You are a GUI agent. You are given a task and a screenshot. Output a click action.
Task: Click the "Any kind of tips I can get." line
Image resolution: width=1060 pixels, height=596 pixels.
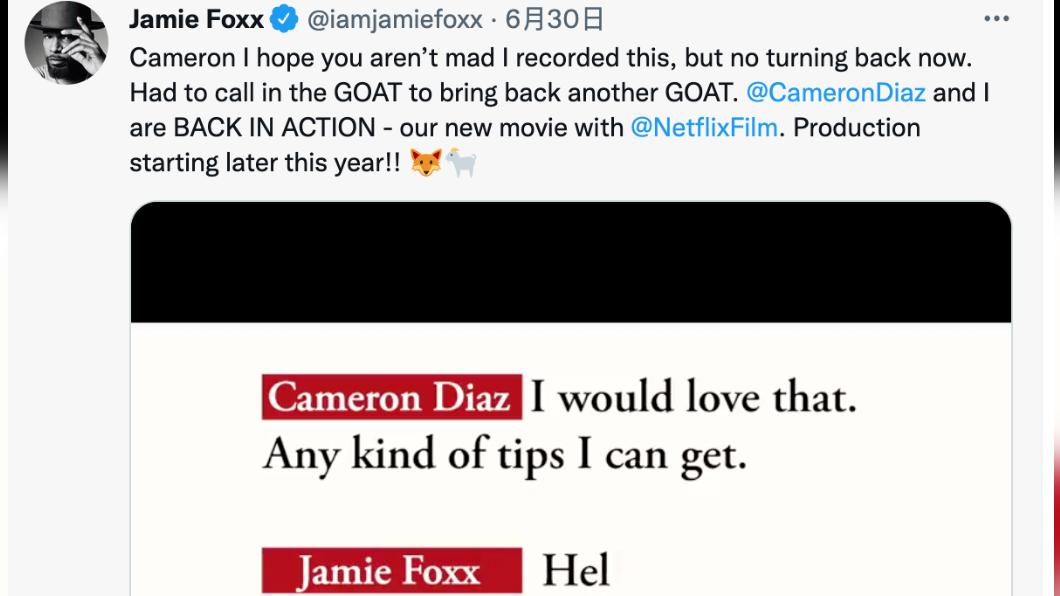click(505, 454)
